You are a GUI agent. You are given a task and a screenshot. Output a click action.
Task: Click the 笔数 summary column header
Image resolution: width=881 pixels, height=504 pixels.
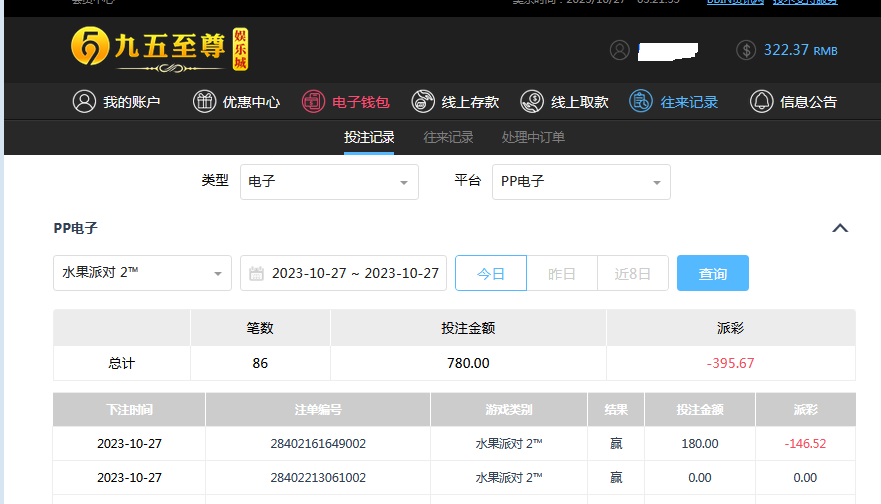[260, 328]
